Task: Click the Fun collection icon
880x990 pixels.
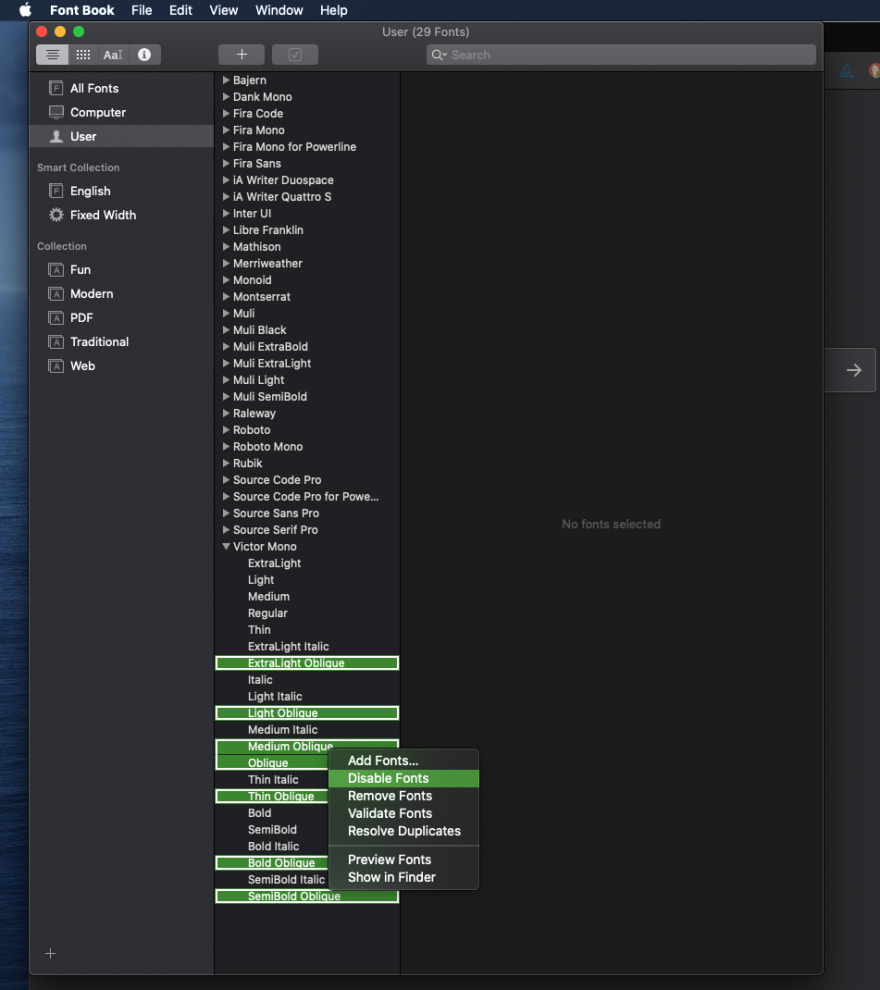Action: click(56, 270)
